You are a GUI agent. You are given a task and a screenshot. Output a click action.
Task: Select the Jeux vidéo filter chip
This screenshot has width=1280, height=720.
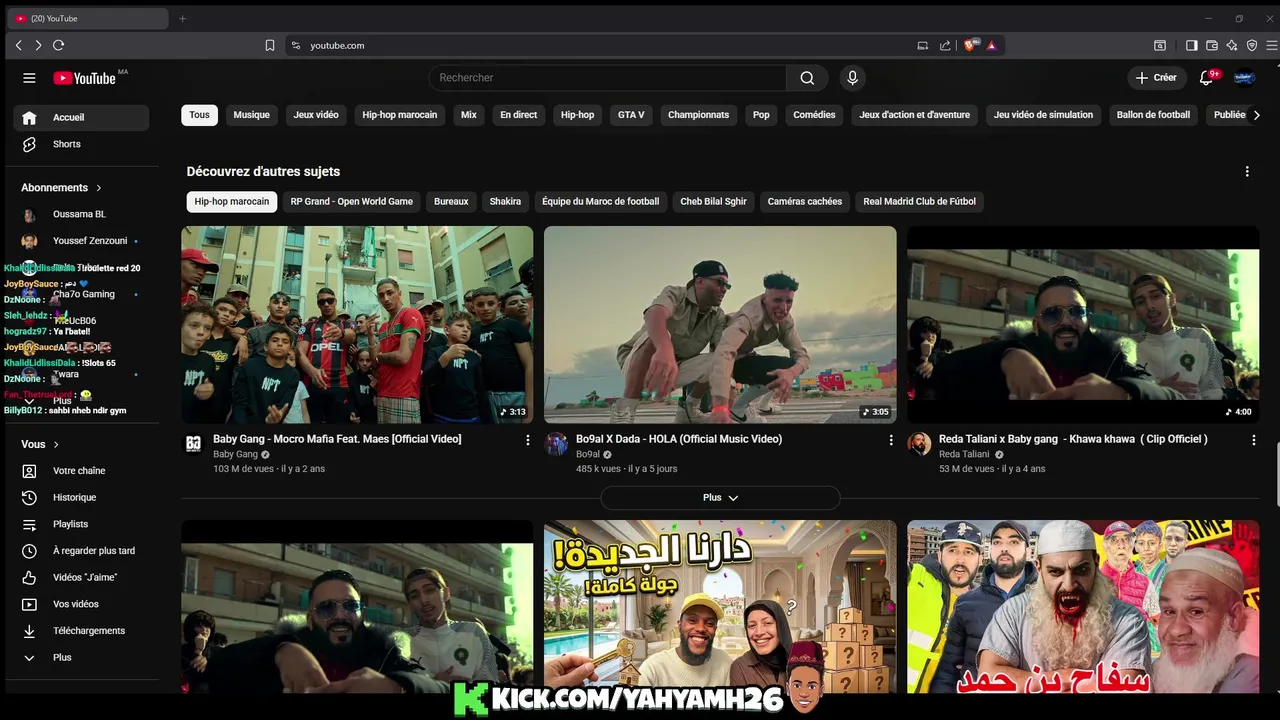316,115
